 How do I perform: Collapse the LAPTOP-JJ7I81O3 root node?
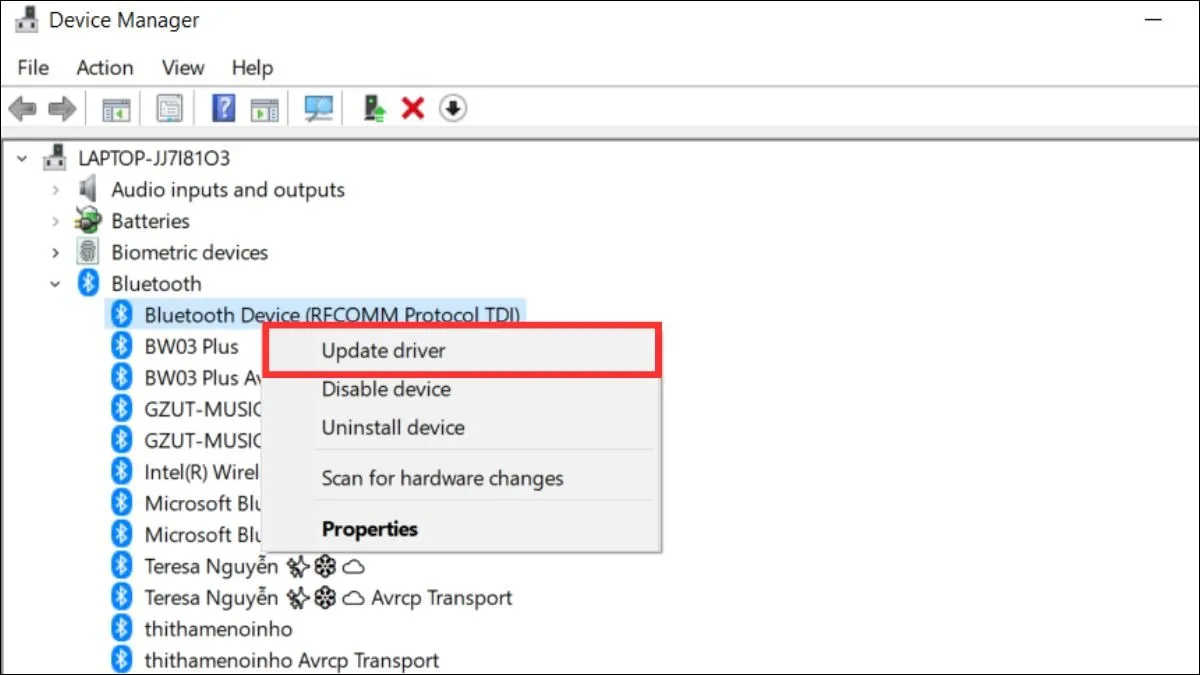pyautogui.click(x=22, y=158)
